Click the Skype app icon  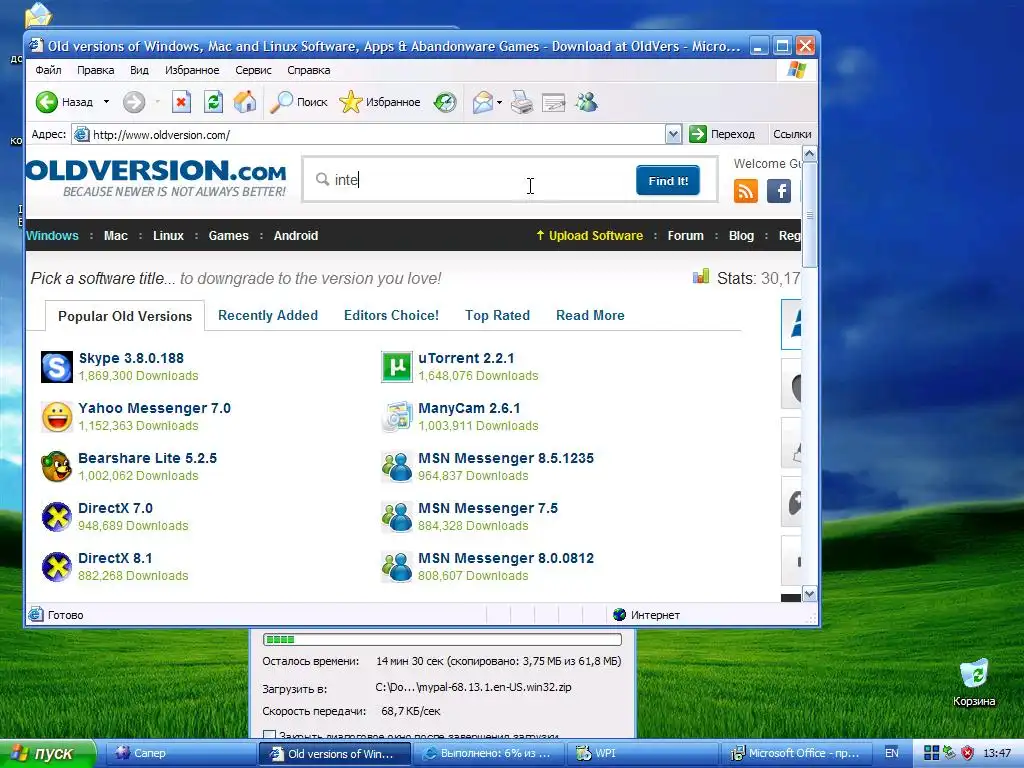pyautogui.click(x=57, y=366)
